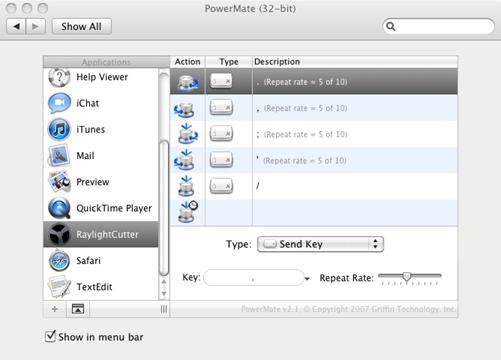
Task: Click the pane divider grip handle
Action: [164, 309]
